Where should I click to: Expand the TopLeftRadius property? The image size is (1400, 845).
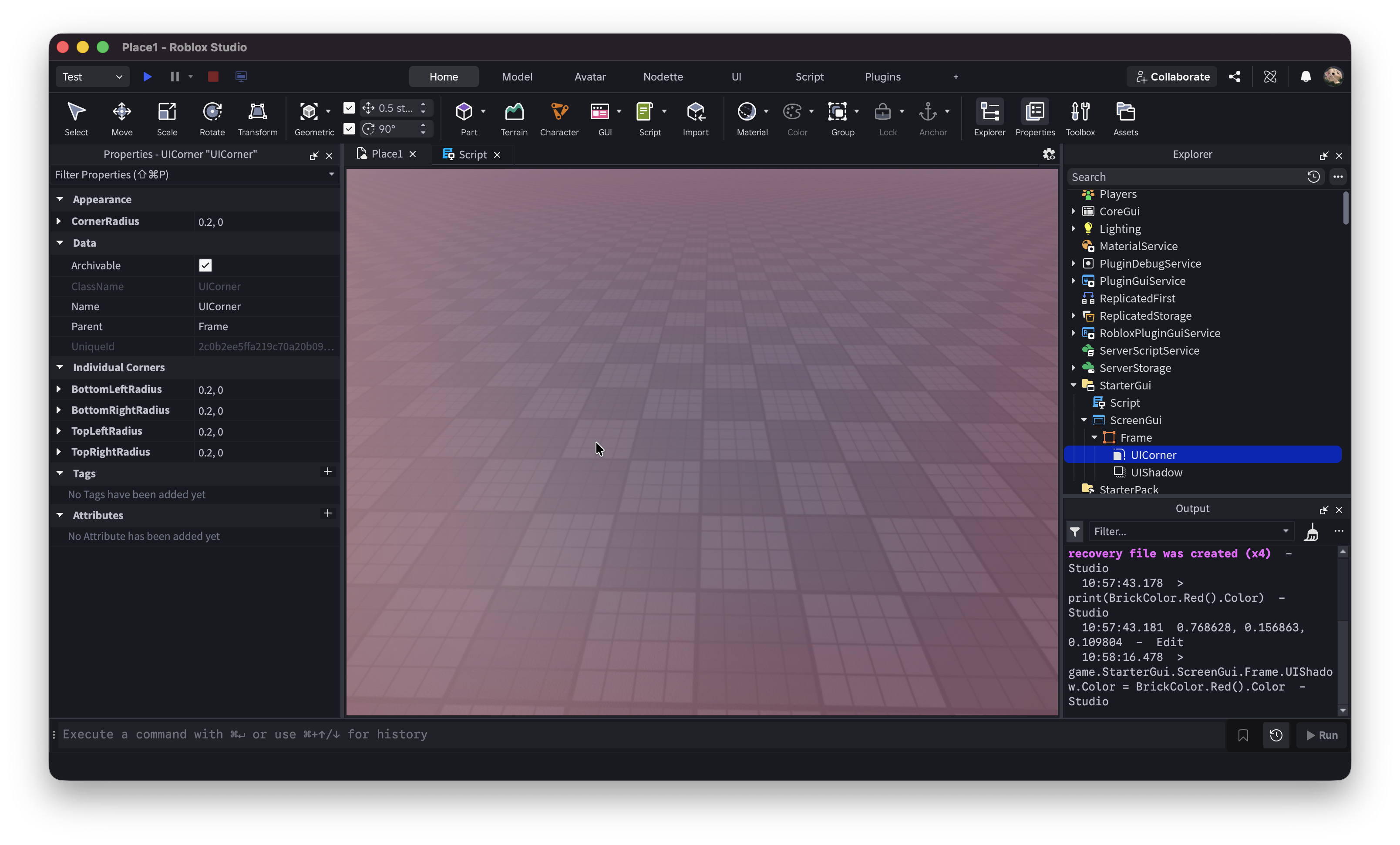point(58,431)
